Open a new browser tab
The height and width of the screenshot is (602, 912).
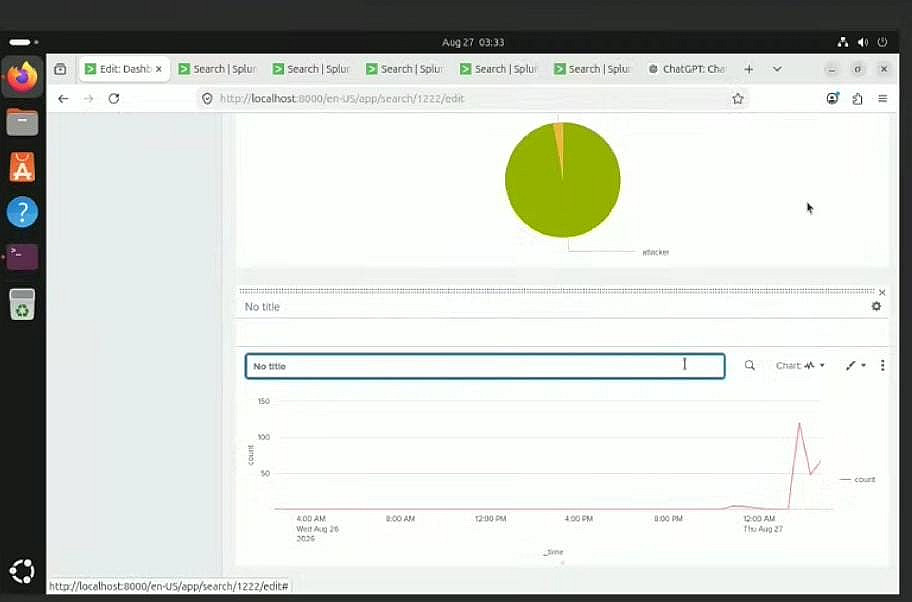[749, 69]
